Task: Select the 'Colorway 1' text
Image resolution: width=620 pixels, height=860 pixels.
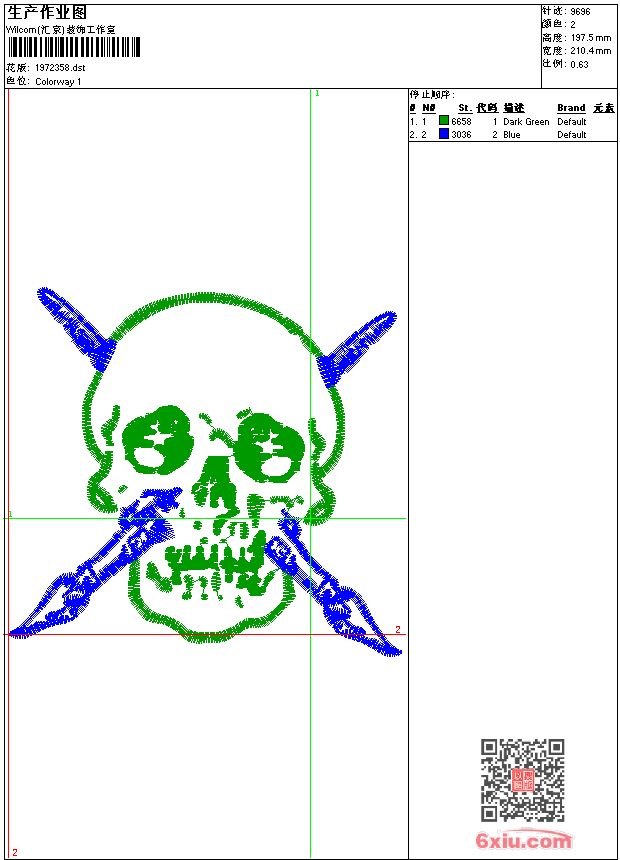Action: (58, 82)
